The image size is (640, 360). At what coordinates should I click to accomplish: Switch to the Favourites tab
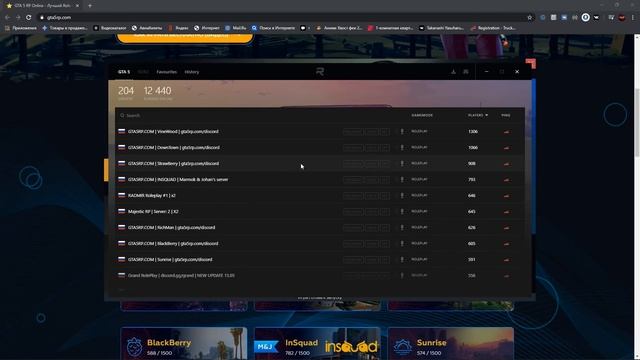pos(167,72)
